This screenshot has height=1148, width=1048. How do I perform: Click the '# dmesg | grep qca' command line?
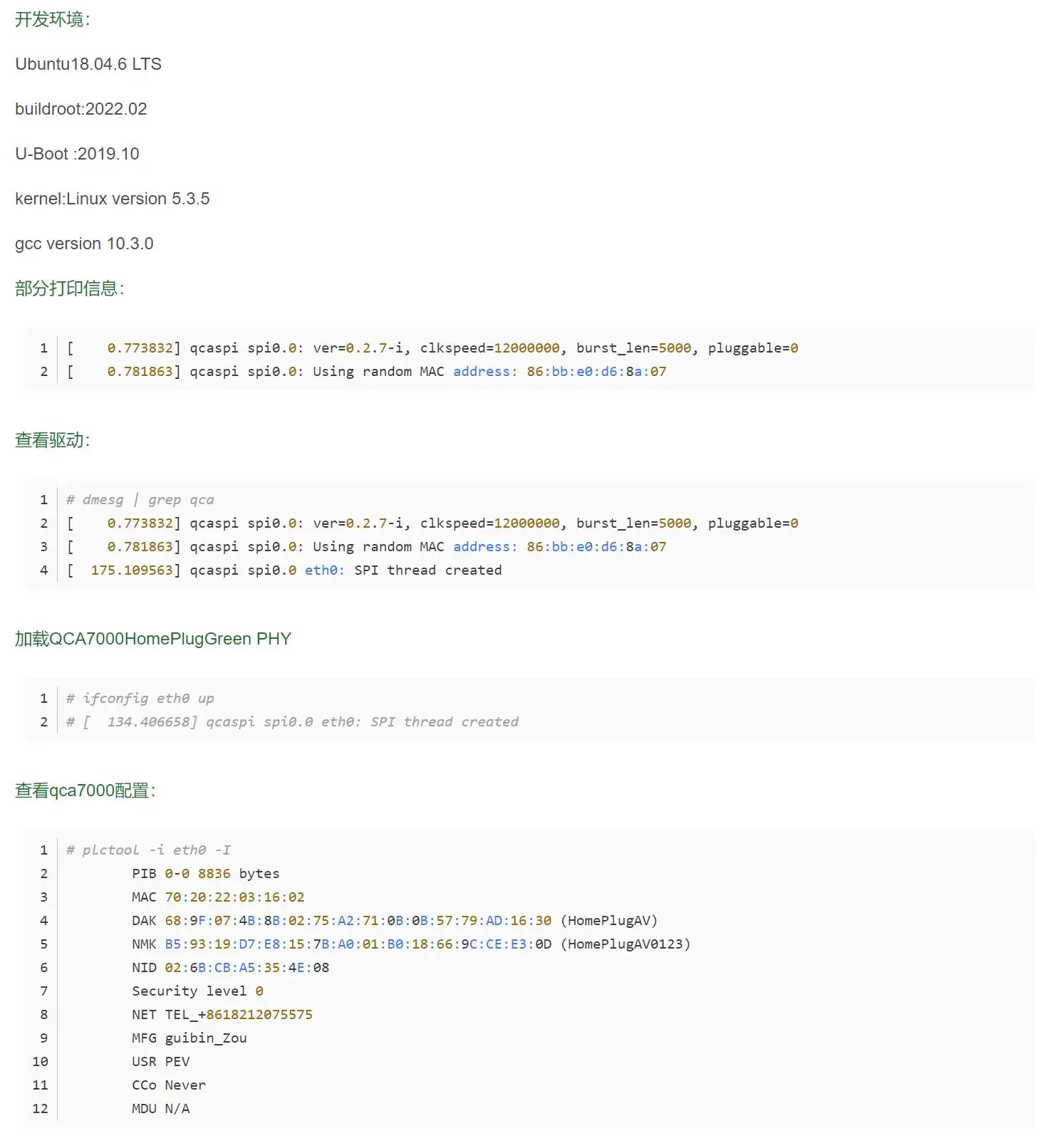[x=140, y=500]
